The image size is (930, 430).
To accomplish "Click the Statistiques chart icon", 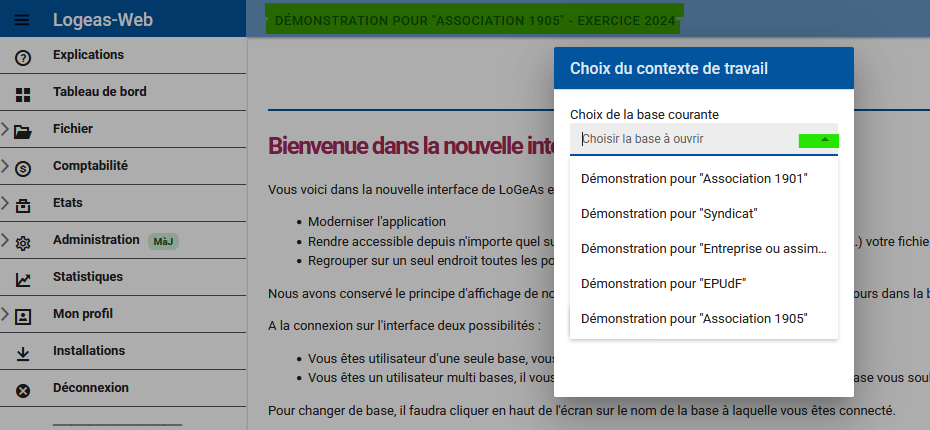I will (24, 280).
